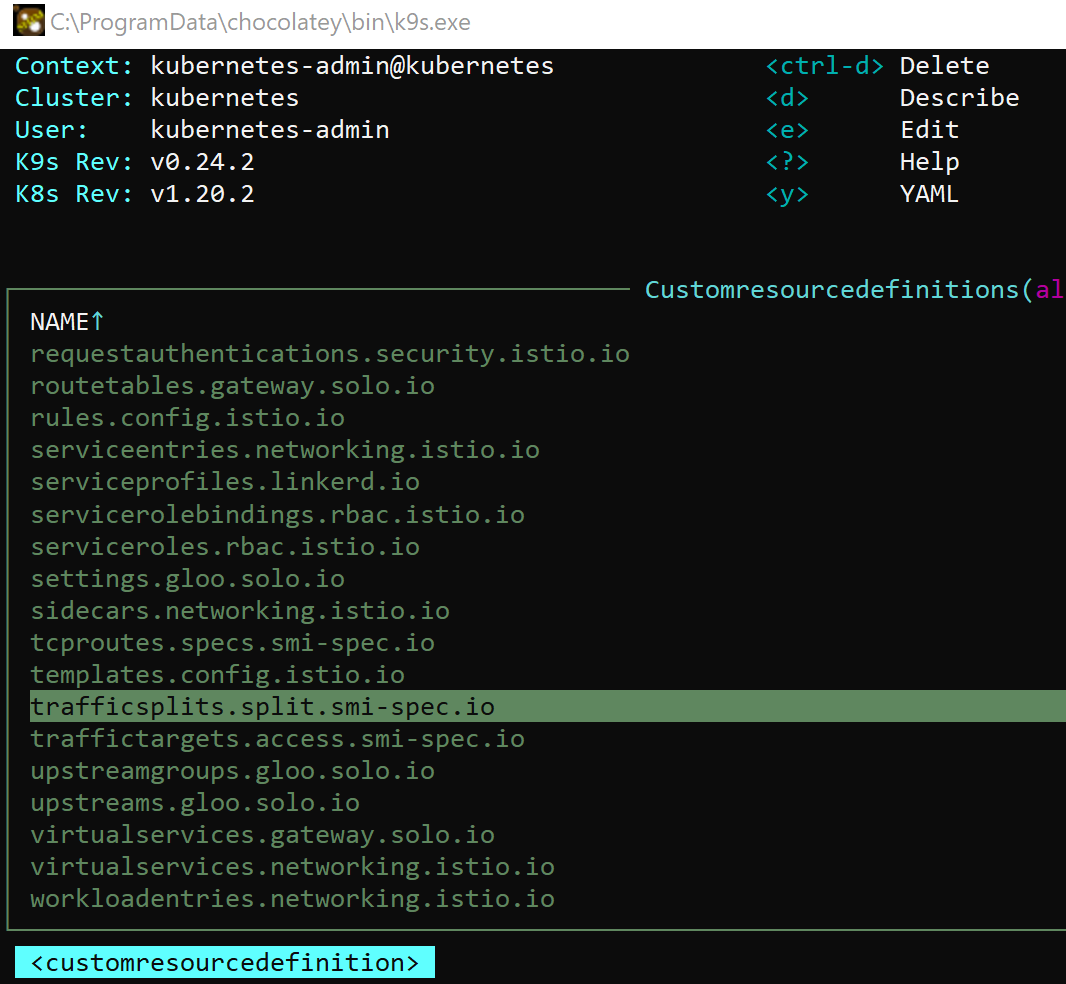
Task: Click virtualservices.gateway.solo.io entry
Action: 262,835
